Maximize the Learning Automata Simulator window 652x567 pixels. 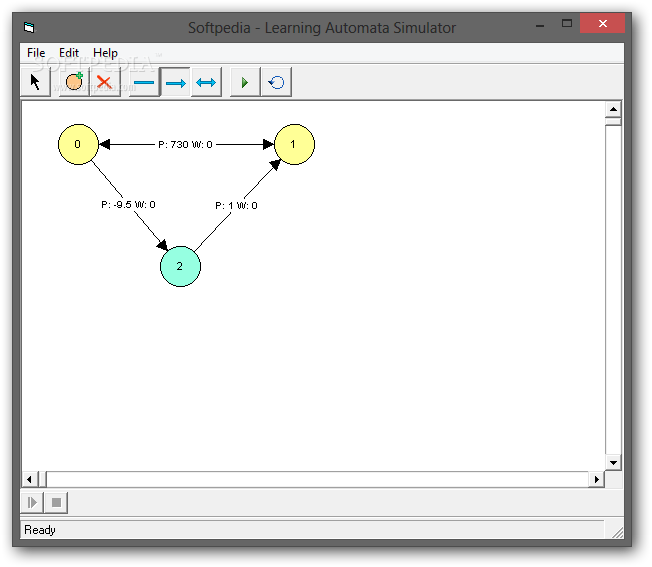point(567,24)
